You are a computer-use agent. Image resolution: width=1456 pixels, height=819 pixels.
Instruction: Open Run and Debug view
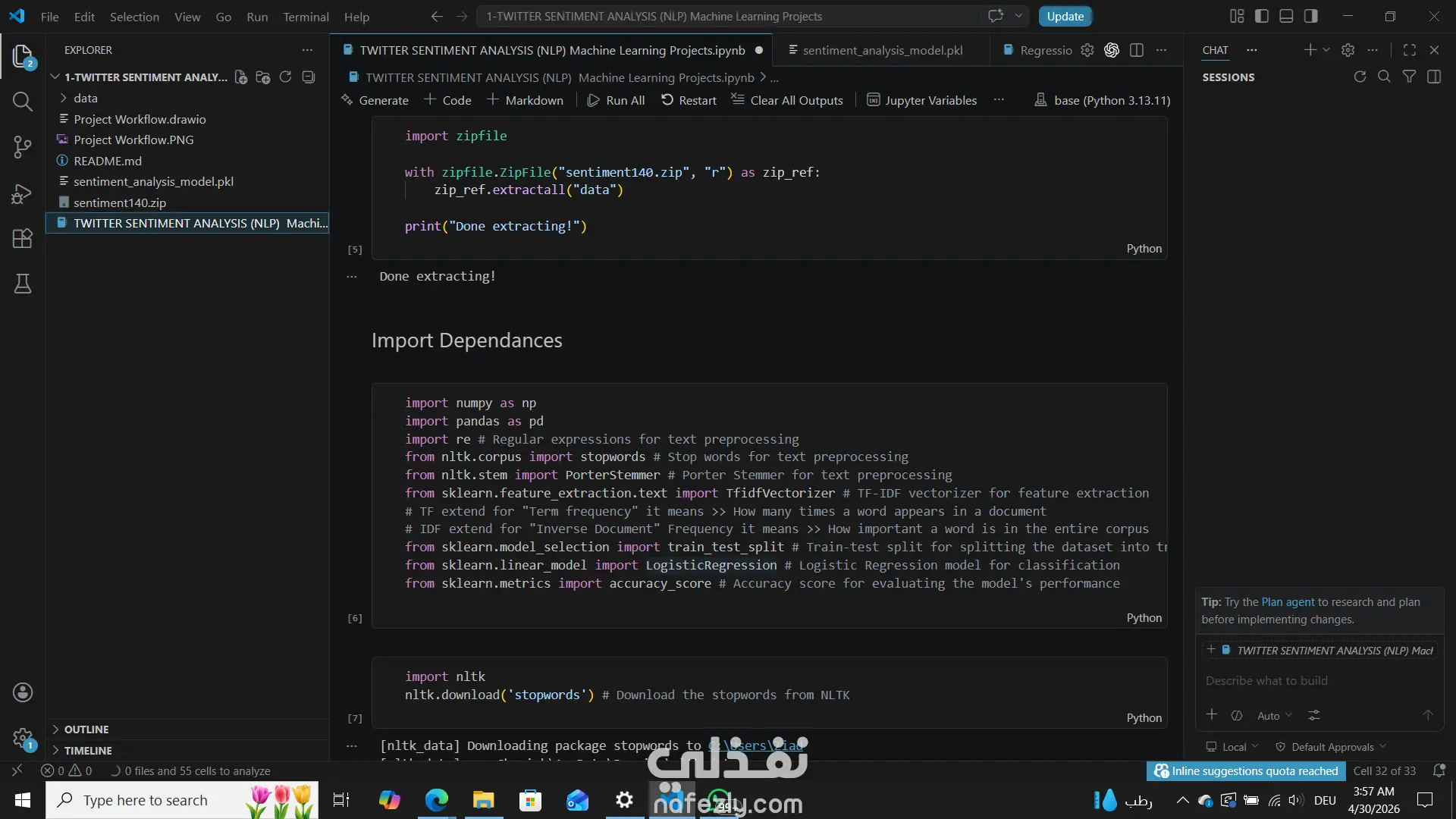[x=23, y=193]
